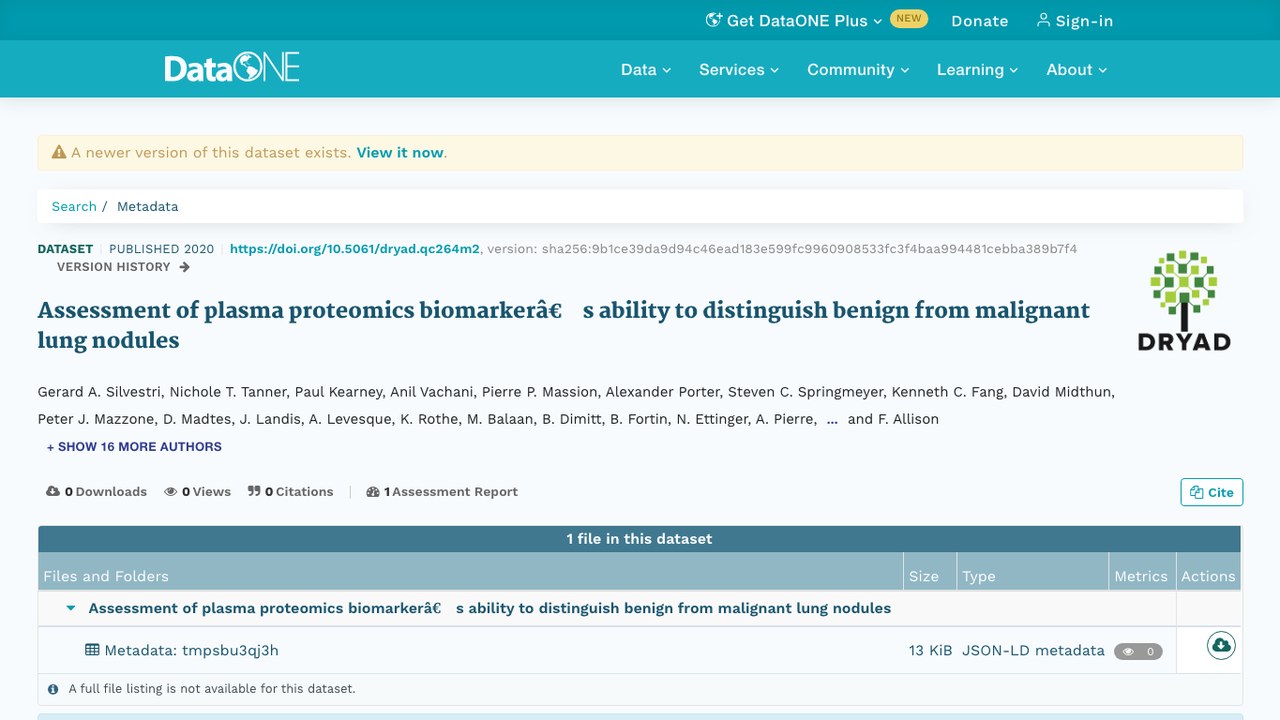Click the metadata table icon beside tmpsbu3qj3h
The image size is (1280, 720).
(x=92, y=650)
